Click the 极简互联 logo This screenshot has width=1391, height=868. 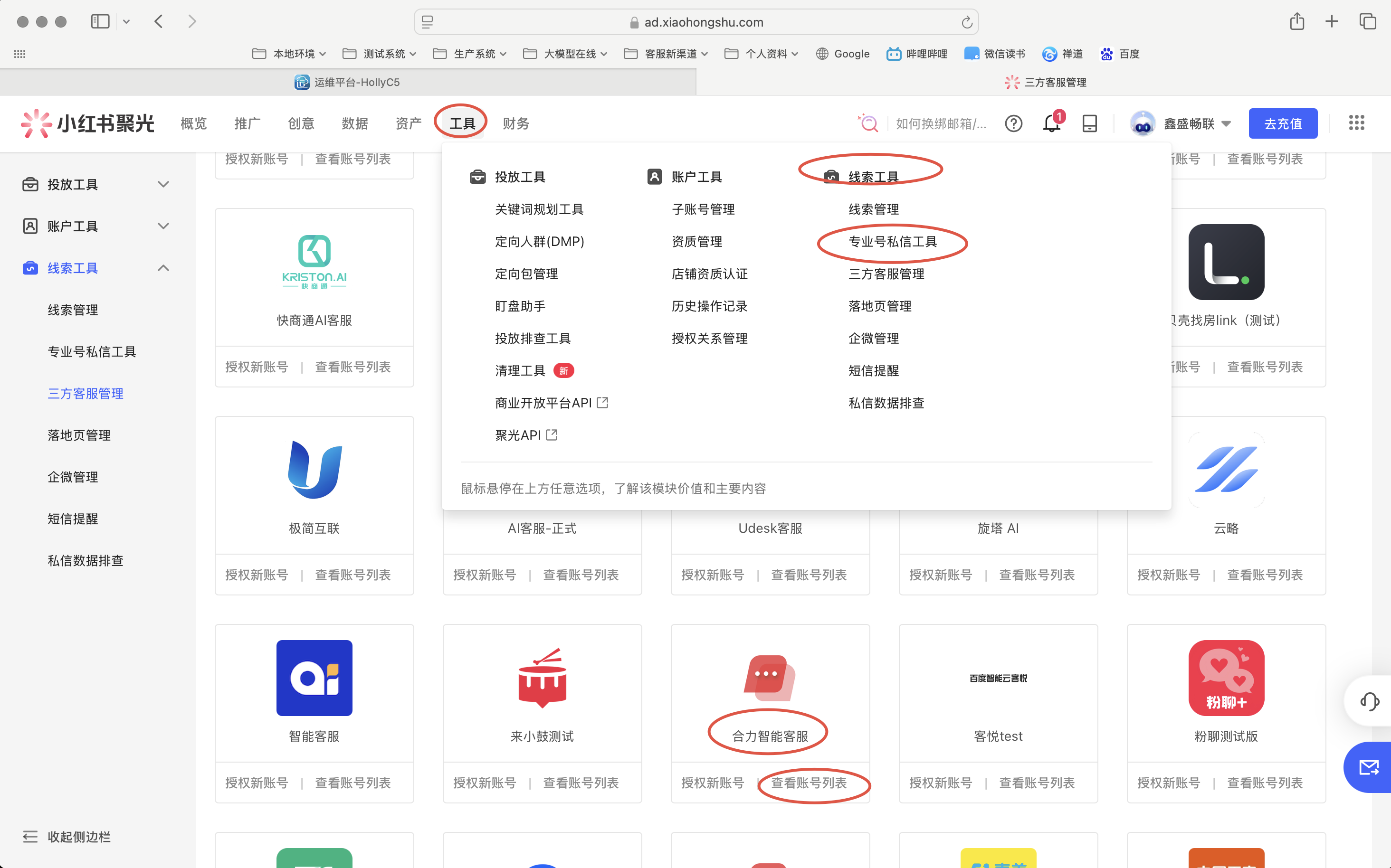[314, 470]
